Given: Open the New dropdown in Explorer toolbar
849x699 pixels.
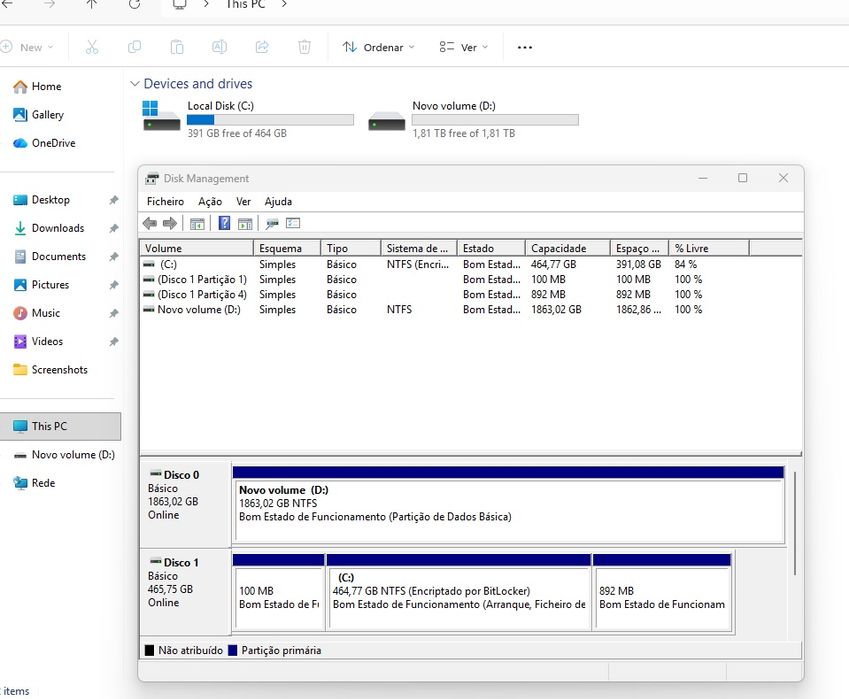Looking at the screenshot, I should (x=28, y=48).
